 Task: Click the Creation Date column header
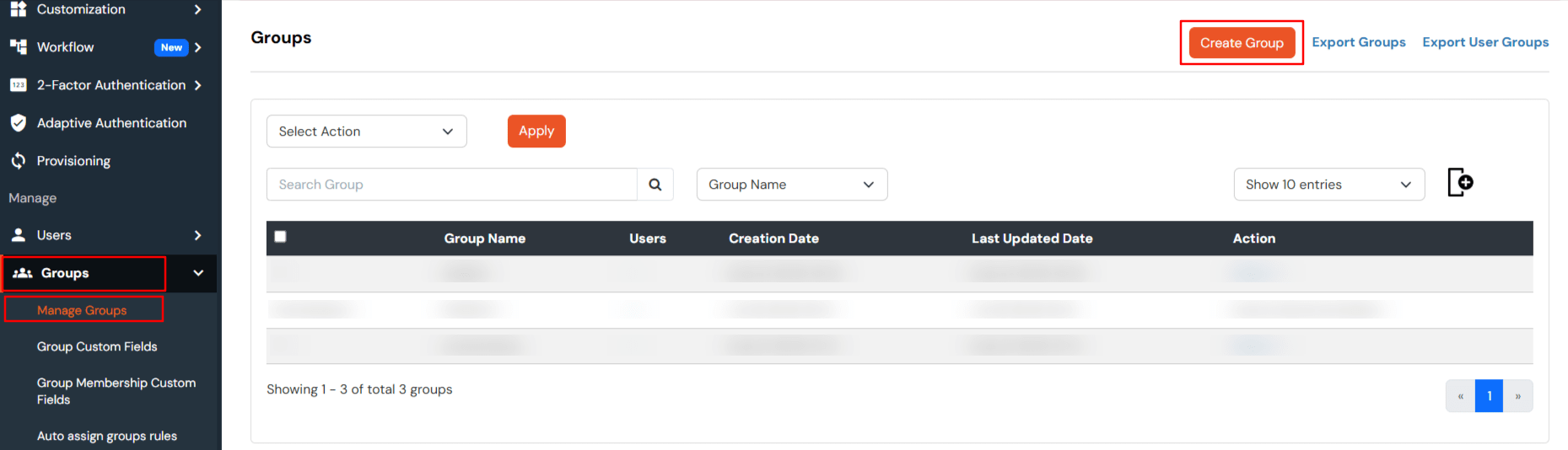(x=773, y=238)
